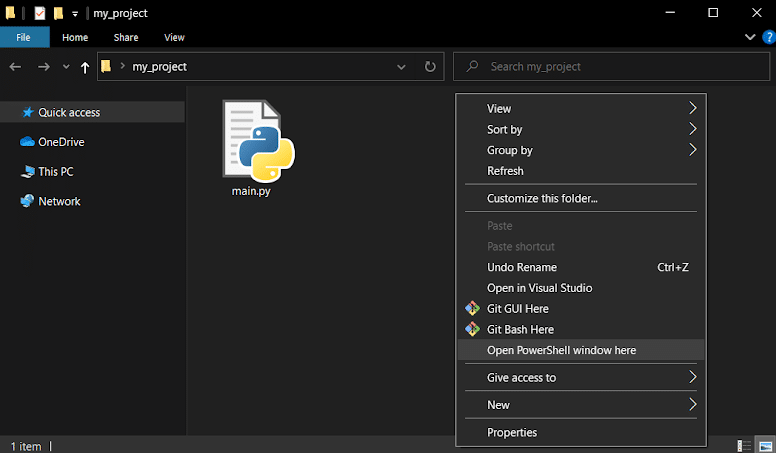Click the This PC computer icon
Viewport: 776px width, 453px height.
tap(27, 172)
